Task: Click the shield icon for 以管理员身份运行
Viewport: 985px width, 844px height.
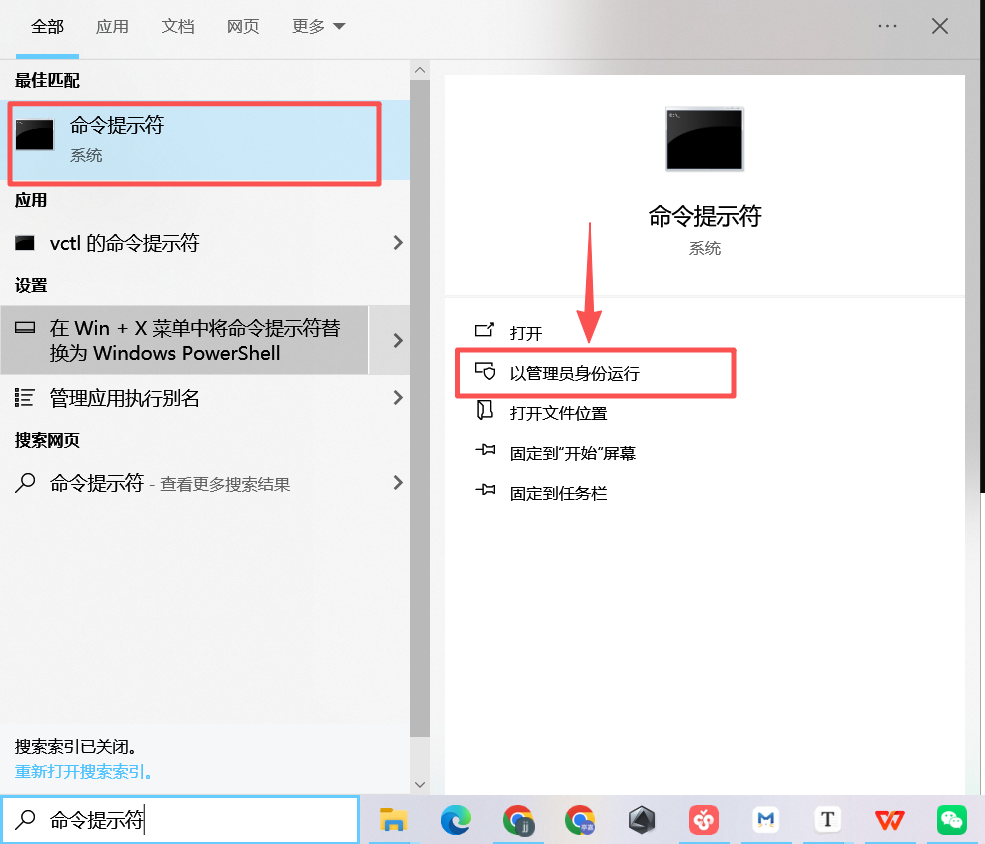Action: click(x=484, y=371)
